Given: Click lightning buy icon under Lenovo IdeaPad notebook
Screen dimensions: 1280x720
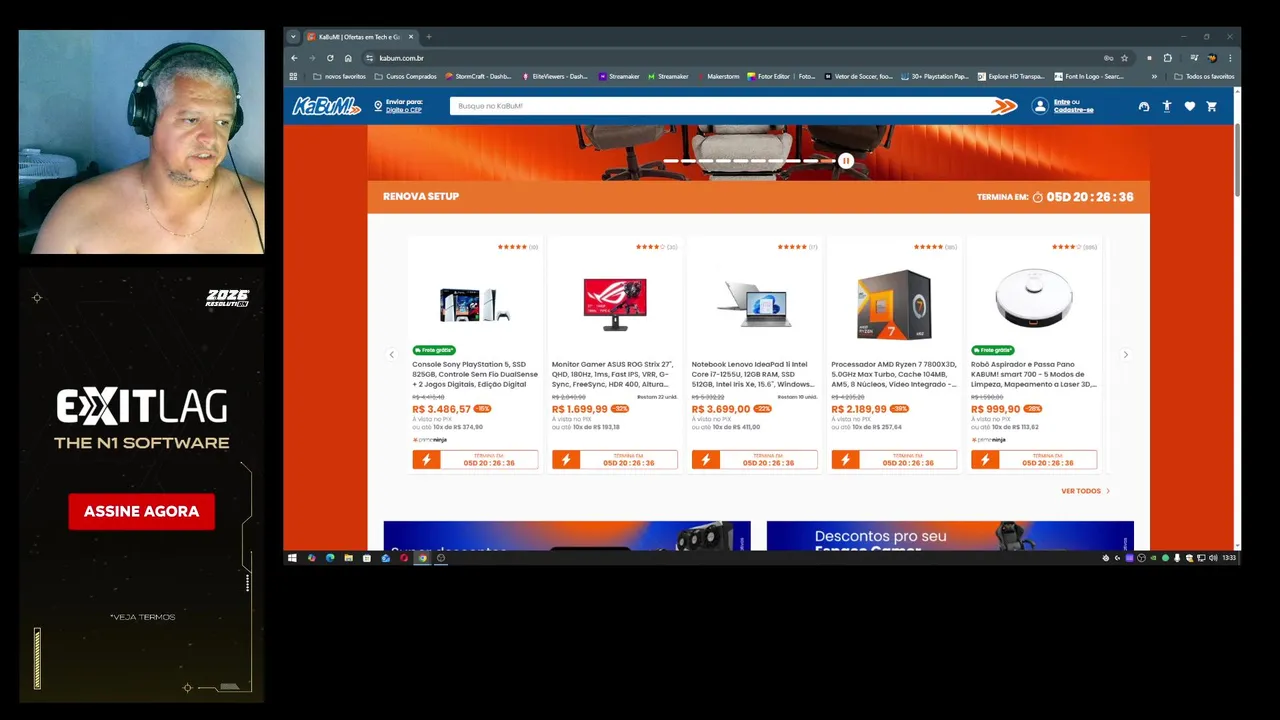Looking at the screenshot, I should tap(705, 460).
